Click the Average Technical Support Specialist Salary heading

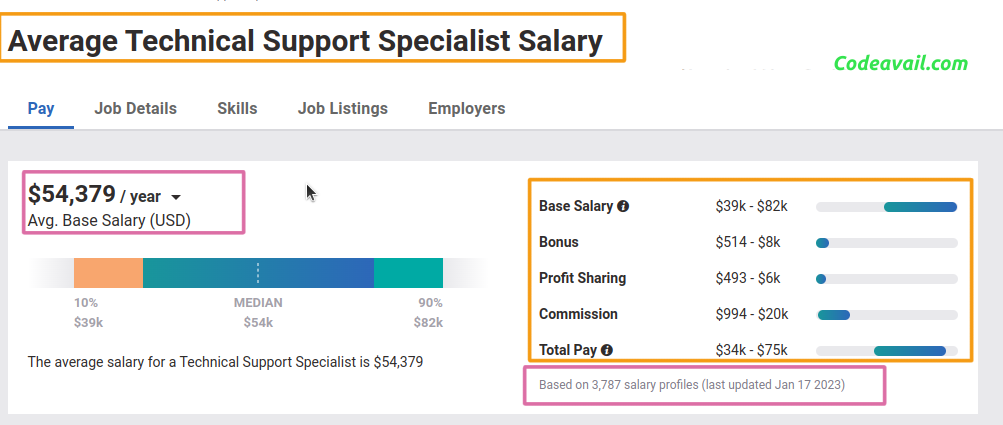click(x=305, y=41)
